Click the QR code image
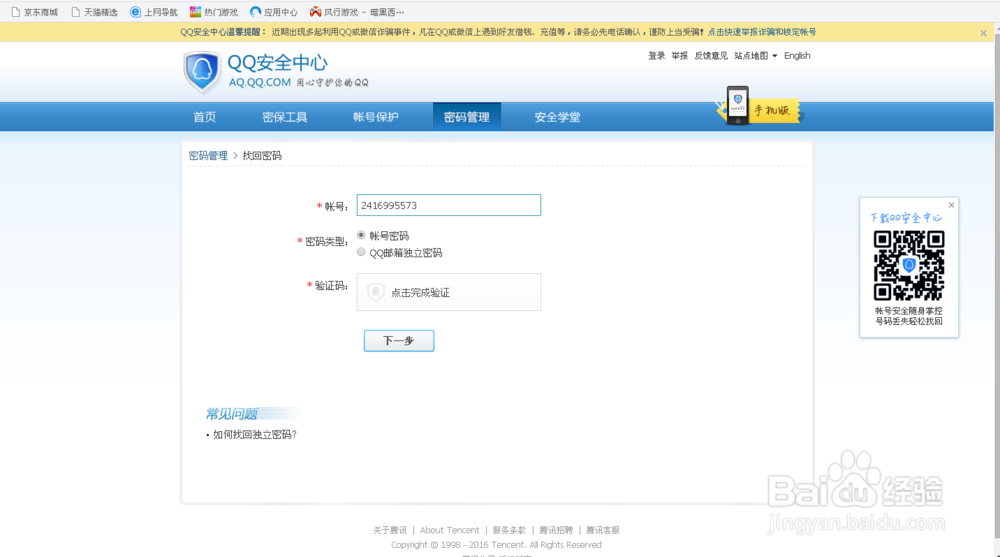Screen dimensions: 1000x557 click(908, 265)
